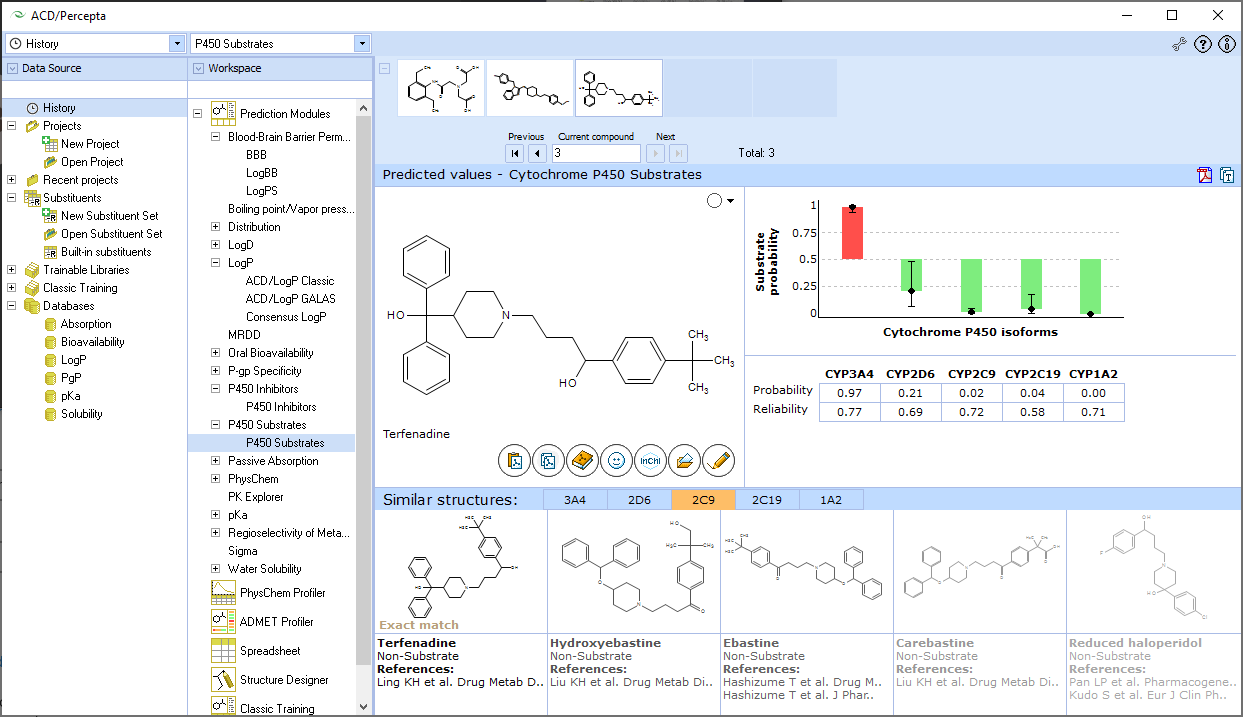Open ADMET Profiler in the Workspace

[x=276, y=622]
